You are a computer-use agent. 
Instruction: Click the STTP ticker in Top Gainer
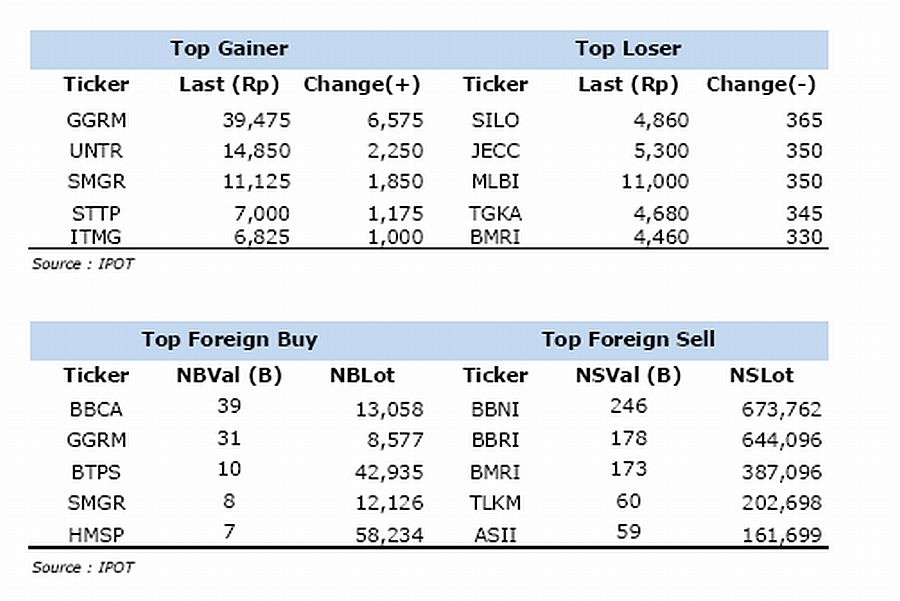click(96, 213)
